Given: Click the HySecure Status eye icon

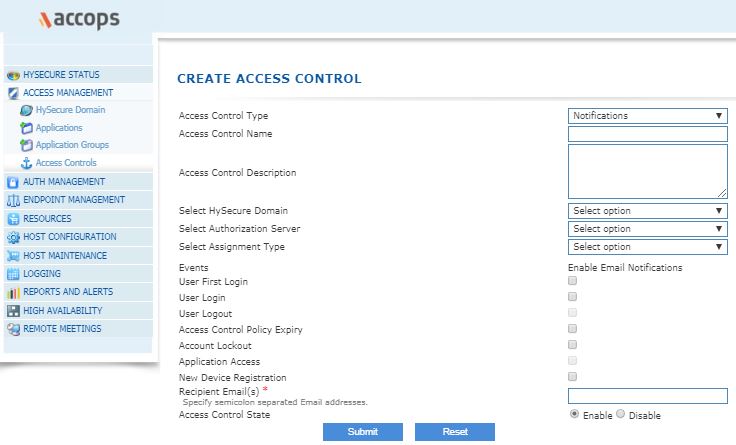Looking at the screenshot, I should (x=13, y=75).
